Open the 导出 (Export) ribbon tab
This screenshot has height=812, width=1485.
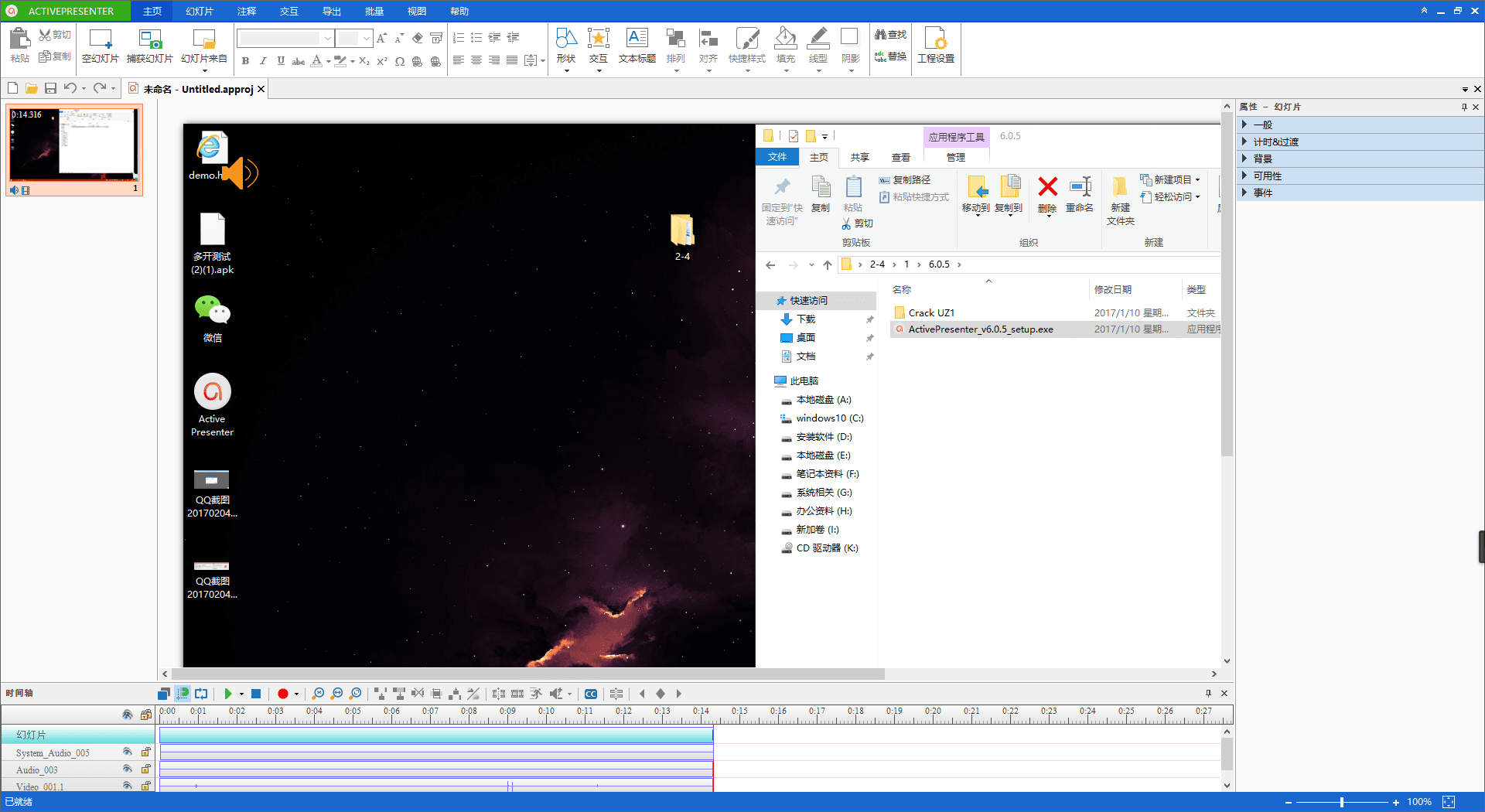click(x=332, y=11)
